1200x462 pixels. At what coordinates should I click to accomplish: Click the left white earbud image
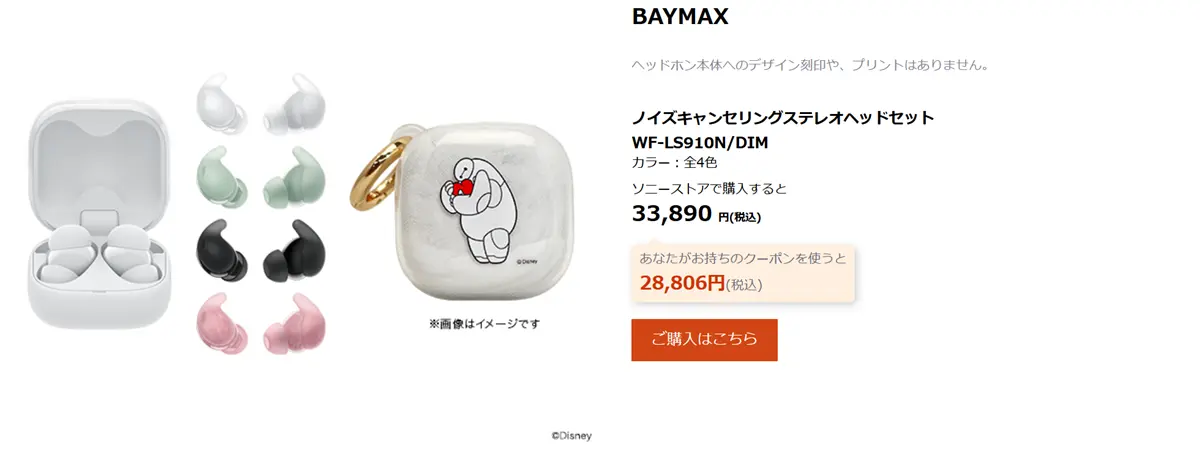(x=218, y=102)
